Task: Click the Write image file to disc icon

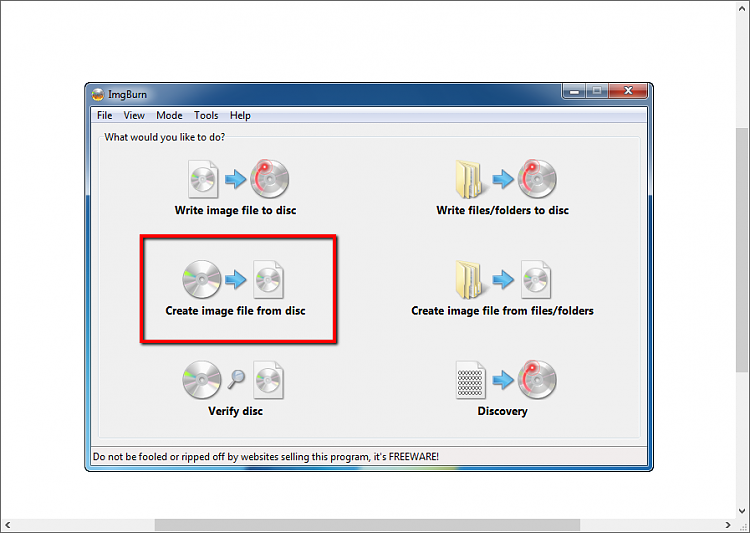Action: (238, 179)
